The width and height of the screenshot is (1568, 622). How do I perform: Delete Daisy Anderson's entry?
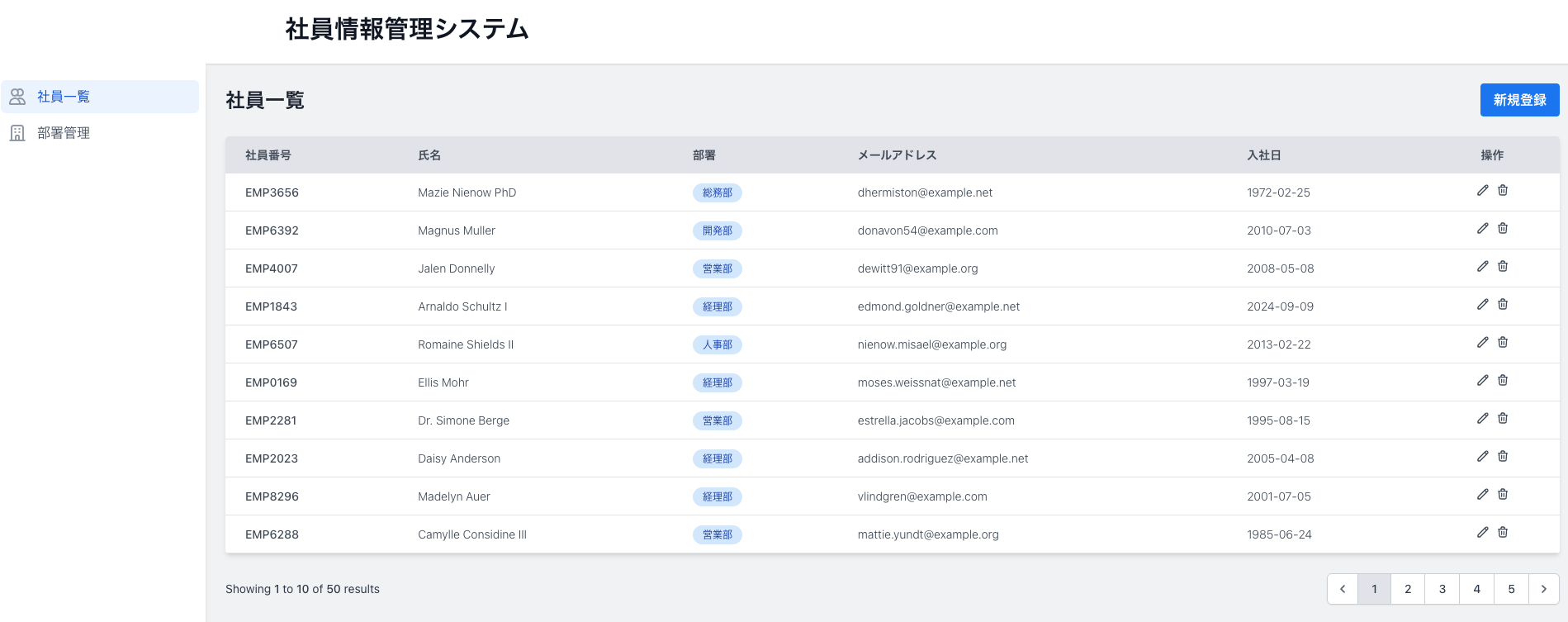1503,457
